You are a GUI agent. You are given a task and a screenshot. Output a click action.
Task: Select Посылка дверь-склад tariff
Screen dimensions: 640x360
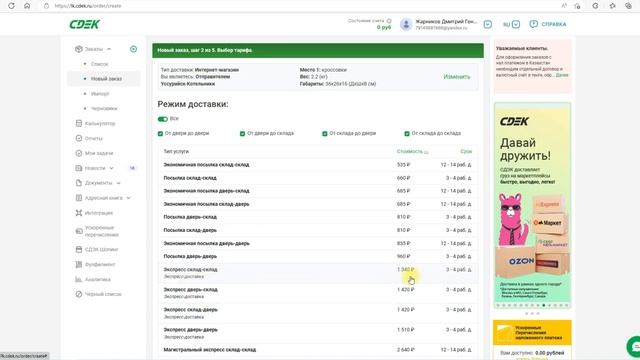pos(317,217)
